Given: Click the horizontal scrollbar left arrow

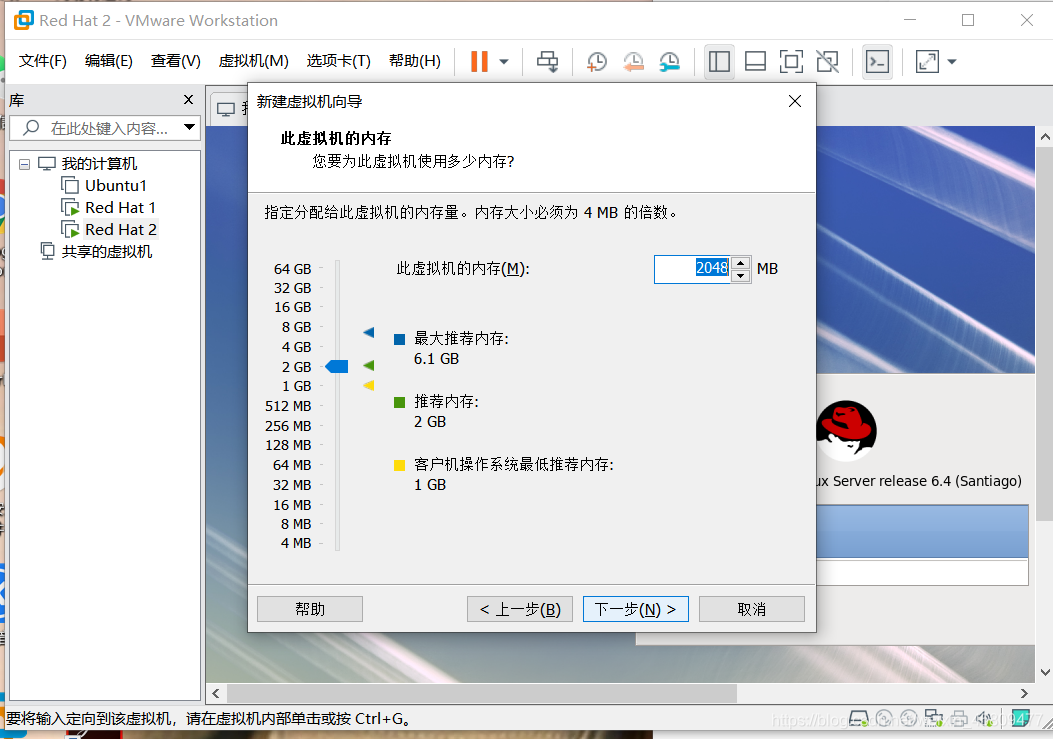Looking at the screenshot, I should (x=216, y=693).
